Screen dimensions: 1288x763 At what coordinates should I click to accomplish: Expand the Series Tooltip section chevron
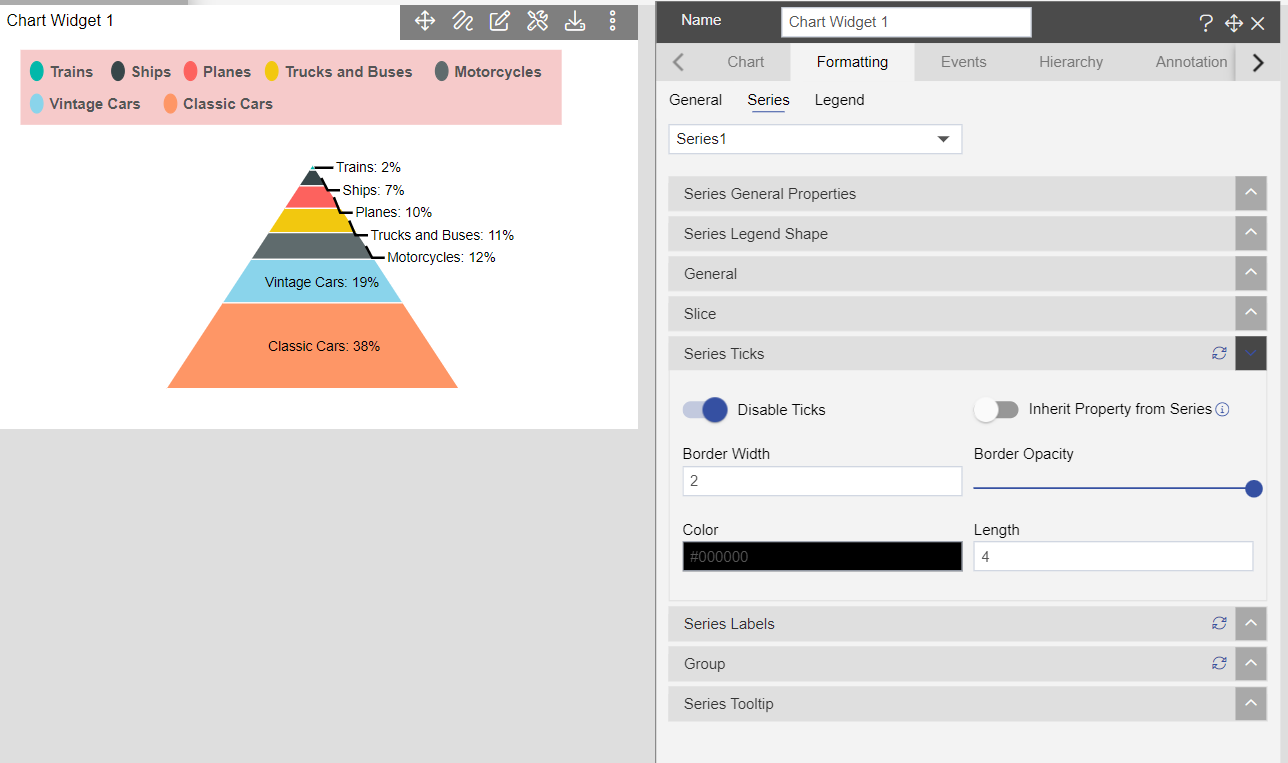(1250, 703)
